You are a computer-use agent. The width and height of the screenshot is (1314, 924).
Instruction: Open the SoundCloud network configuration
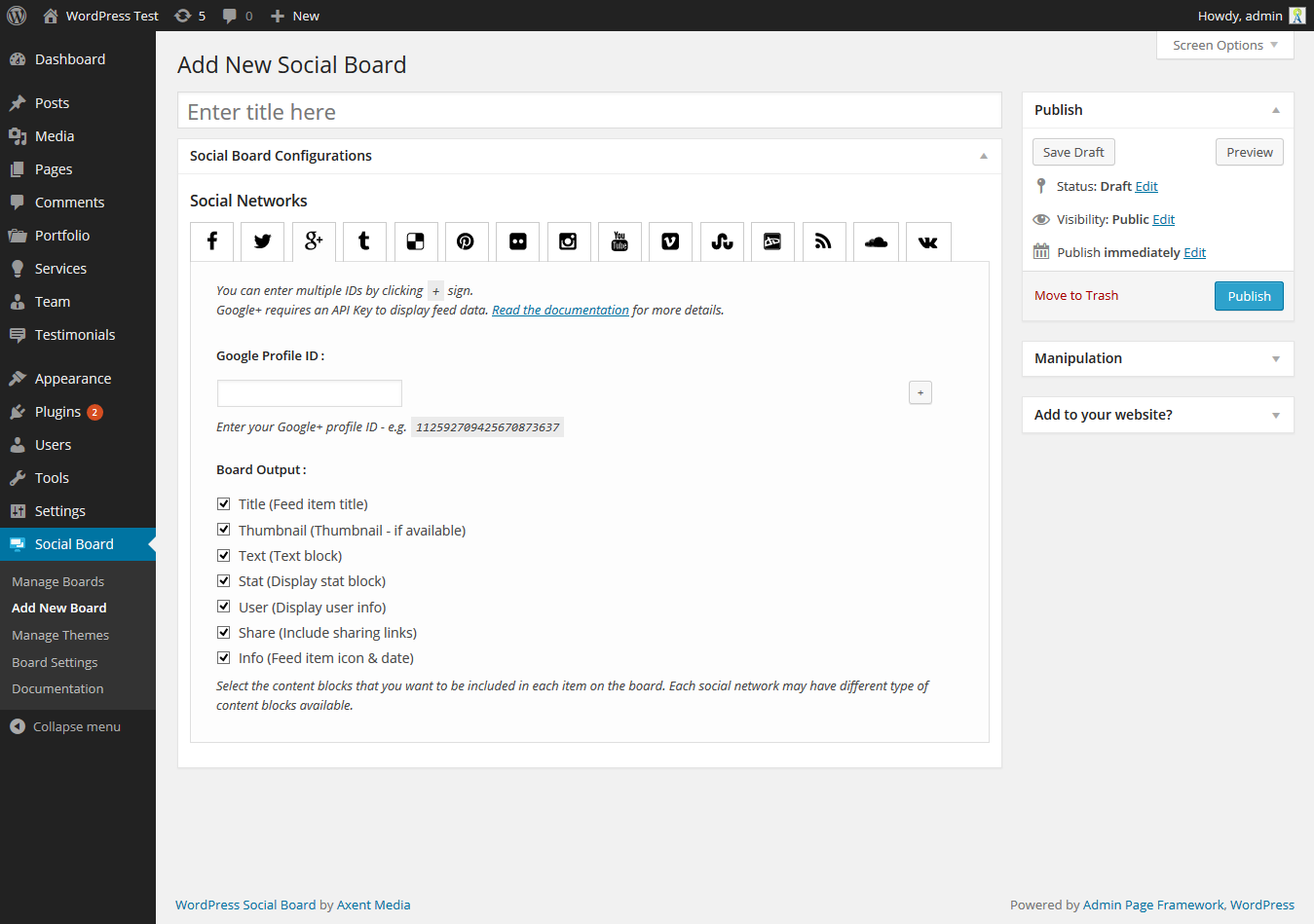coord(876,241)
